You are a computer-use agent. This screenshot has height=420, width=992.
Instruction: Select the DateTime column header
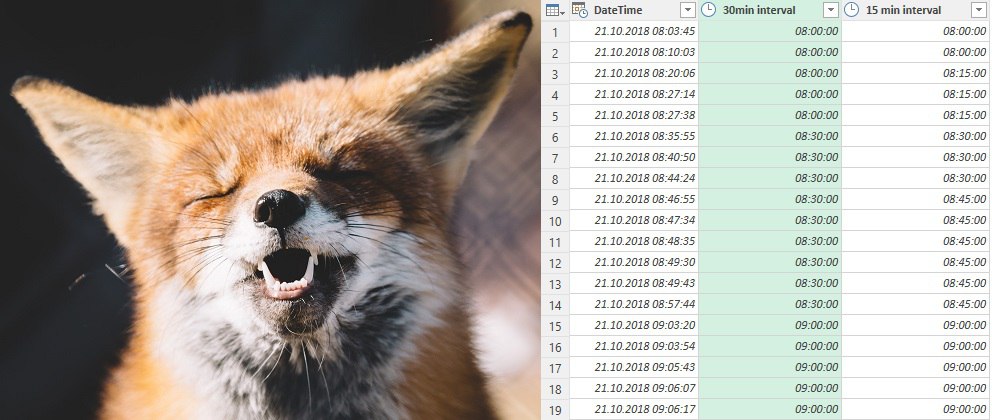(x=634, y=10)
